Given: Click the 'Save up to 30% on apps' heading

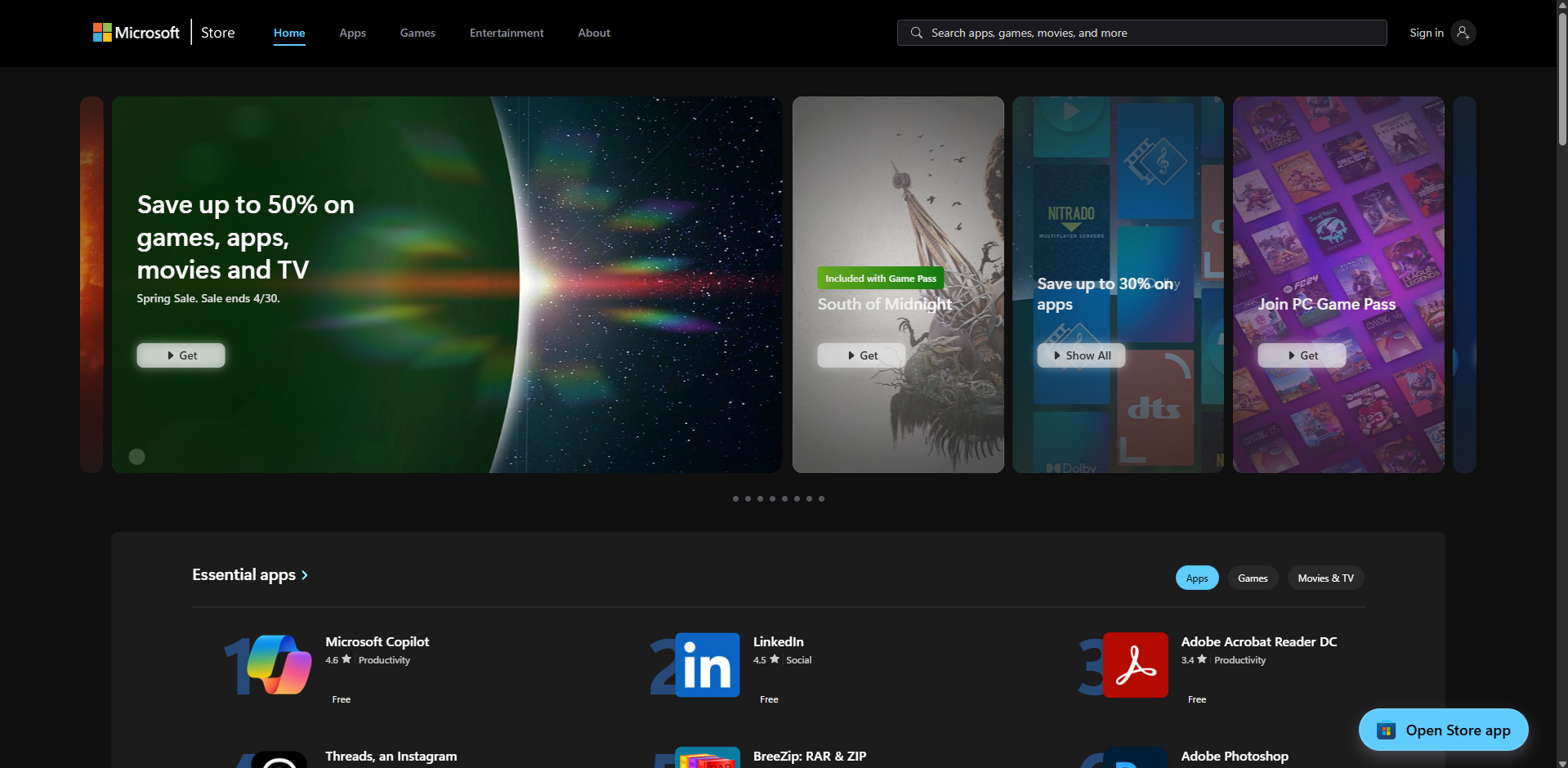Looking at the screenshot, I should coord(1105,294).
